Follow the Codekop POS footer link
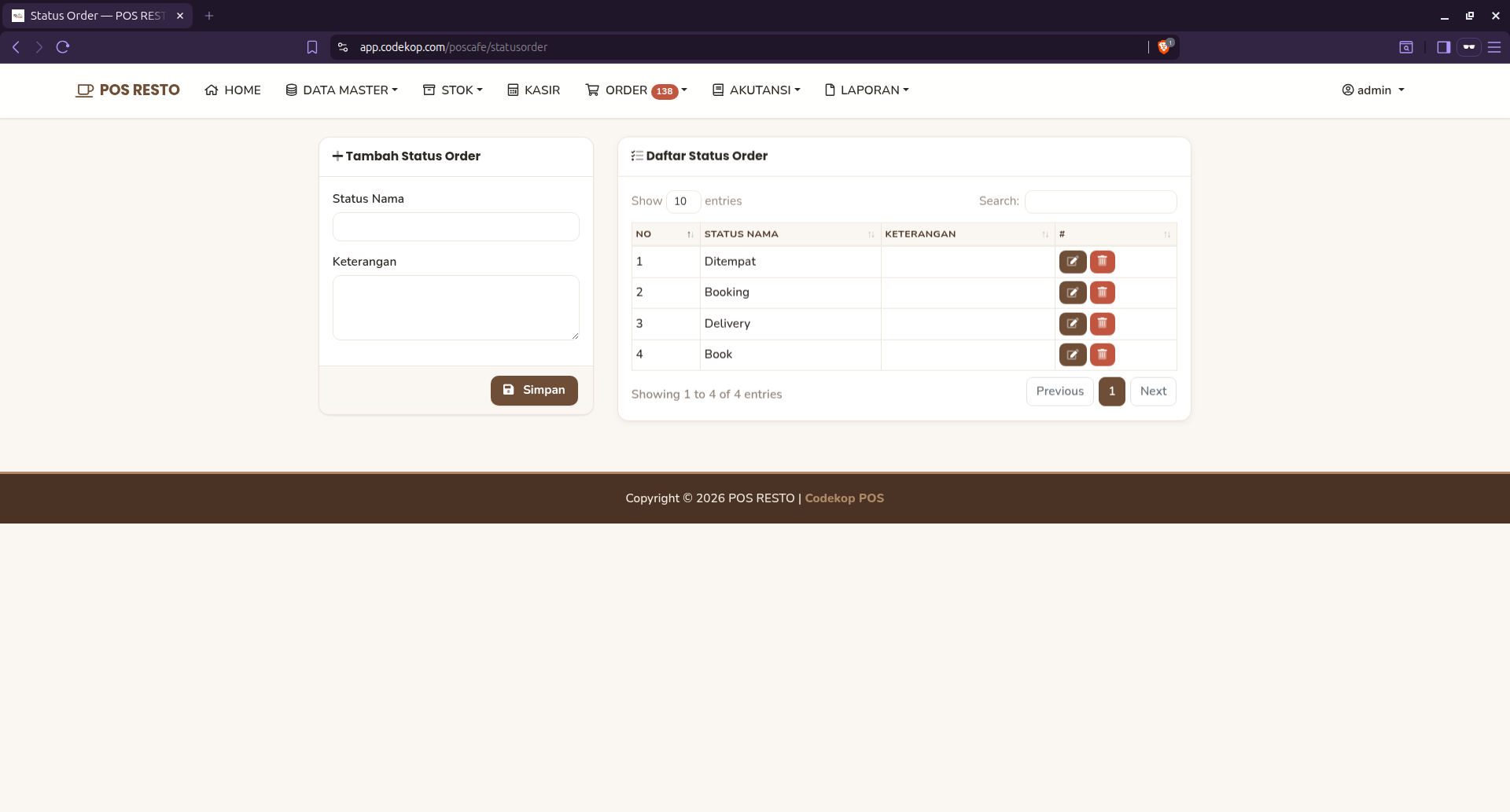This screenshot has height=812, width=1510. 845,498
